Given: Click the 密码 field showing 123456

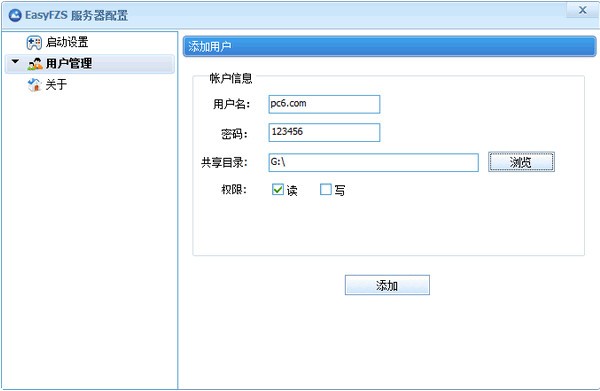Looking at the screenshot, I should [324, 132].
